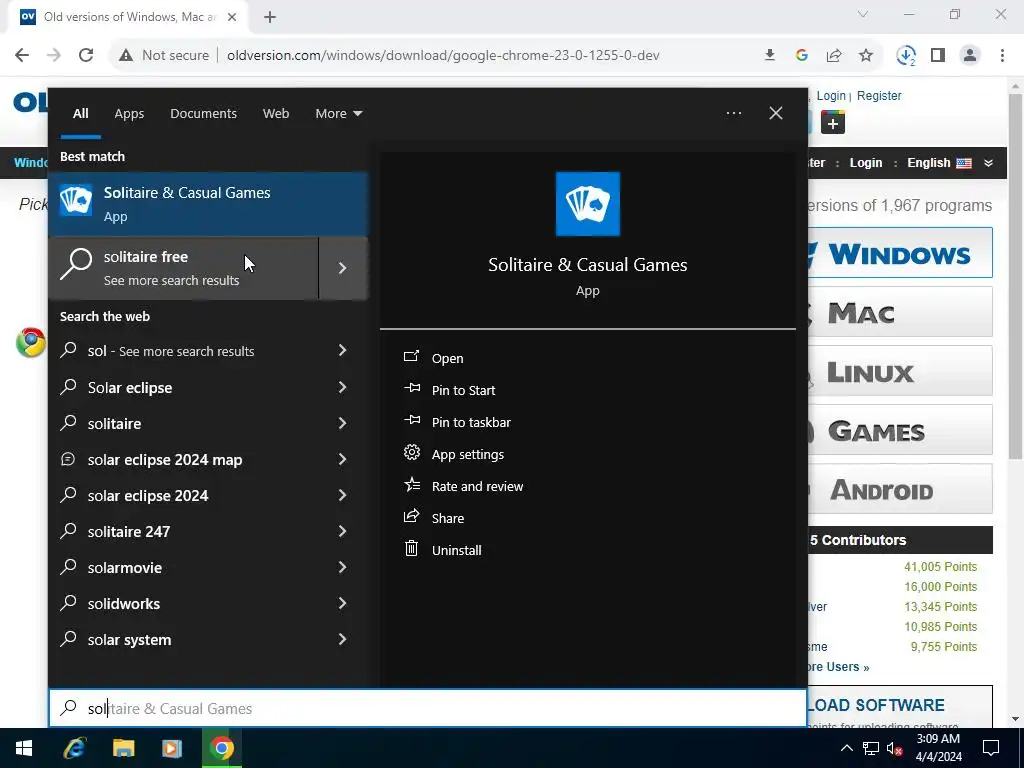The width and height of the screenshot is (1024, 768).
Task: Expand arrow for solar eclipse 2024 map
Action: coord(343,459)
